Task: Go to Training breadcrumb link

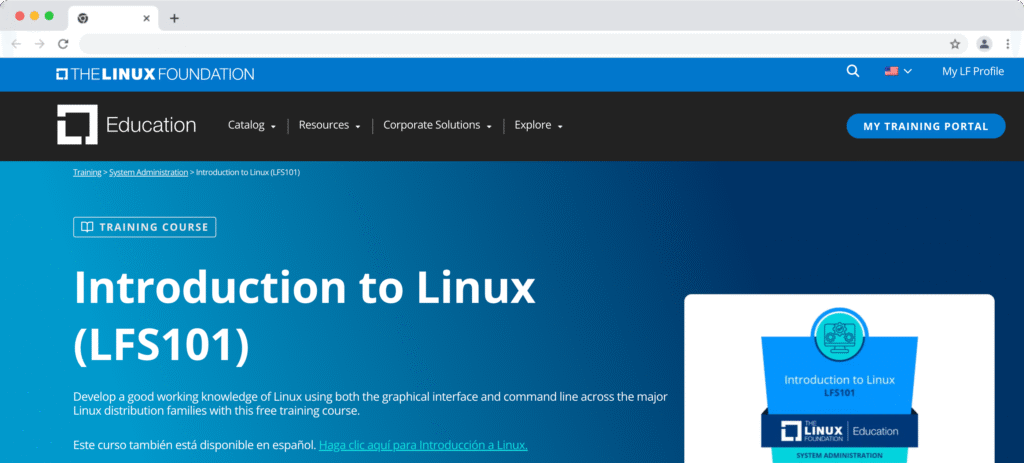Action: click(87, 172)
